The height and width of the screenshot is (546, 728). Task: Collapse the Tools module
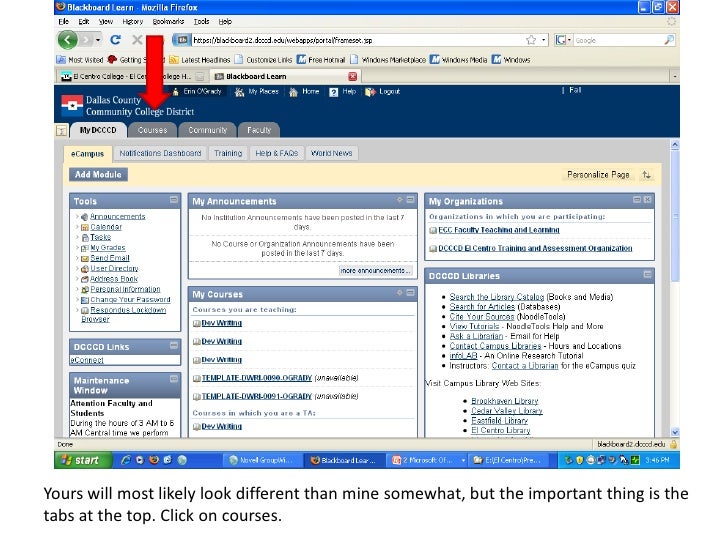tap(174, 200)
